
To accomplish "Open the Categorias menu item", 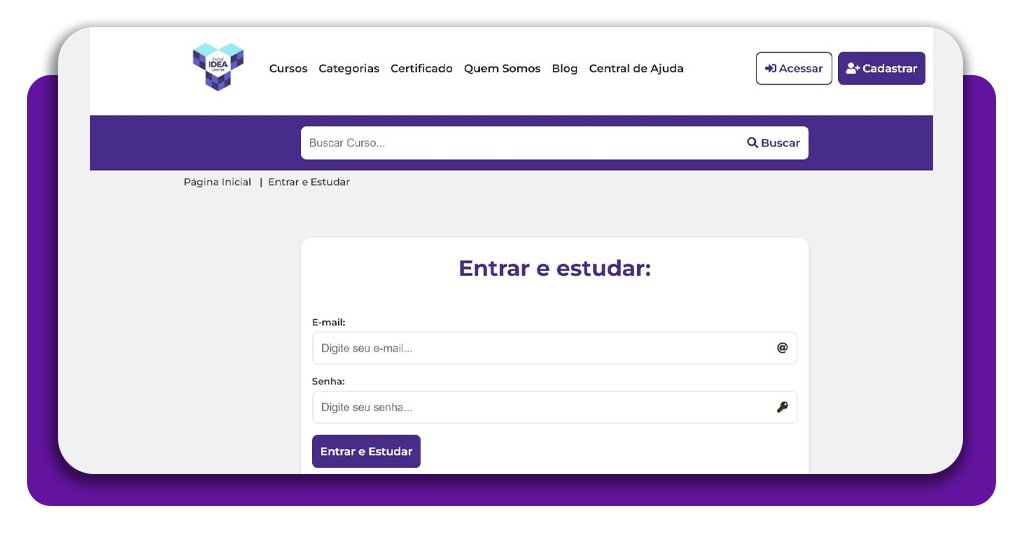I will [349, 69].
